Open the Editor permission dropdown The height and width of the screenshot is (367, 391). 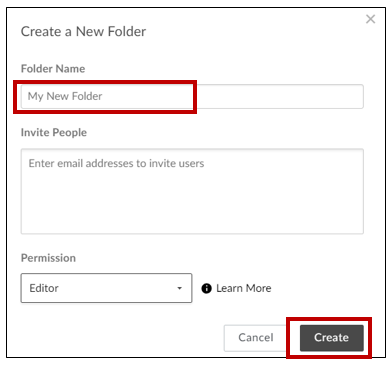[106, 288]
